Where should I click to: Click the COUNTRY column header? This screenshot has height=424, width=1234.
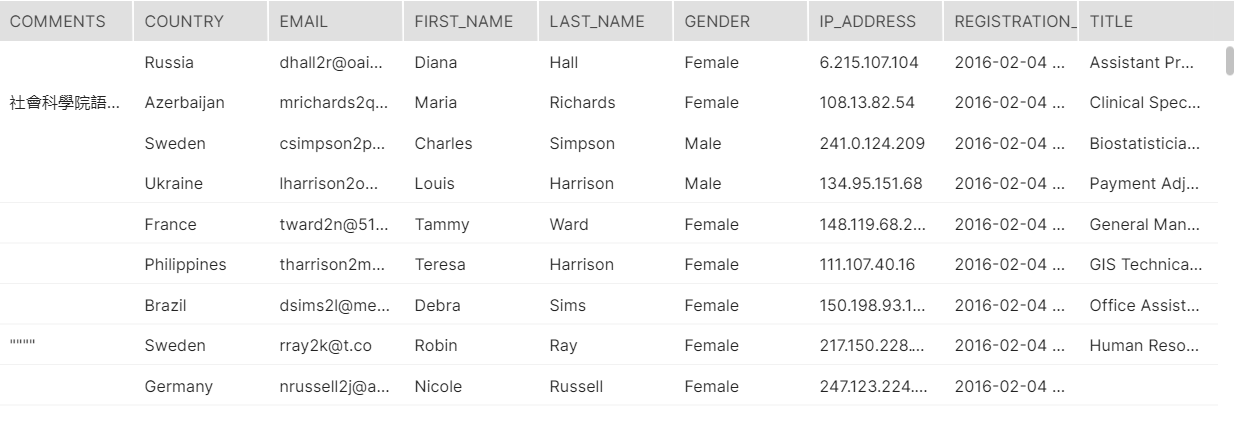(x=184, y=21)
